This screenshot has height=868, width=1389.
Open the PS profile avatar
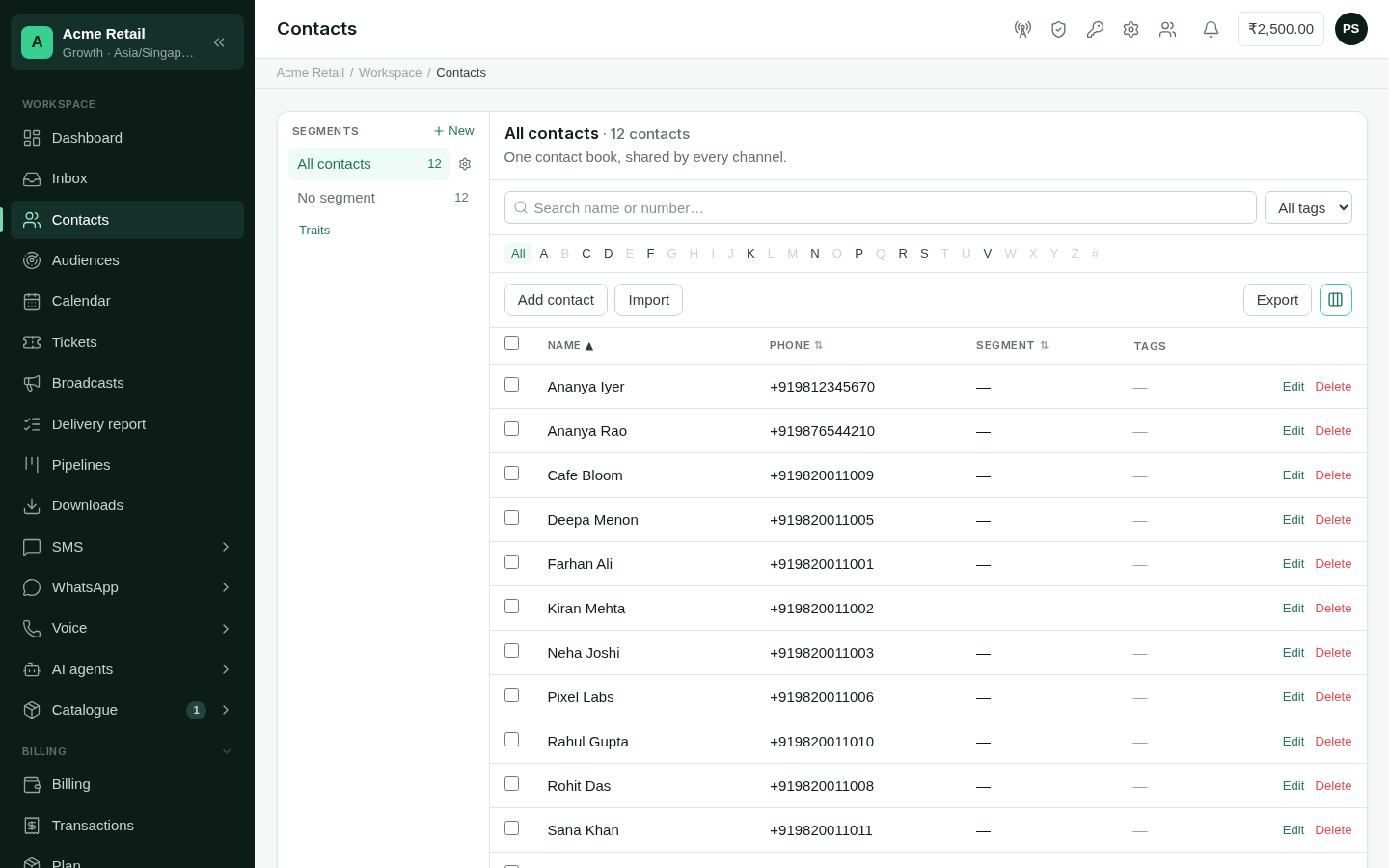click(x=1350, y=29)
